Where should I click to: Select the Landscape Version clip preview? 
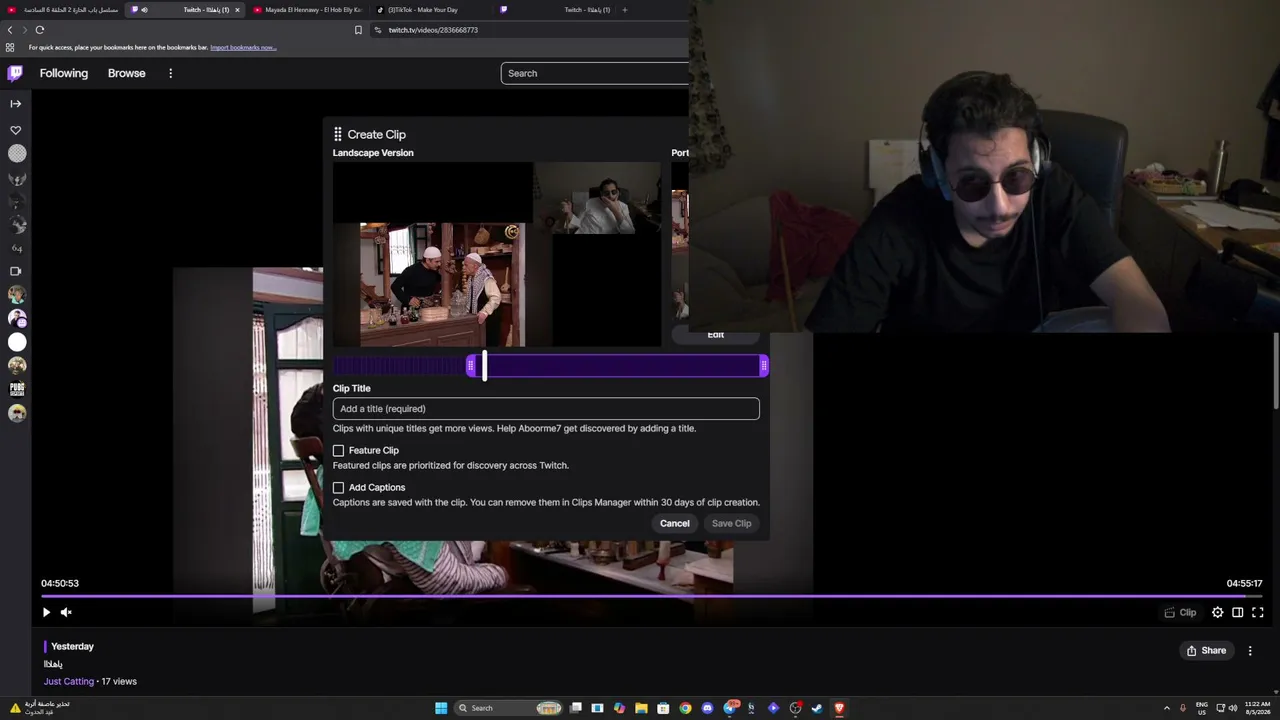tap(497, 255)
